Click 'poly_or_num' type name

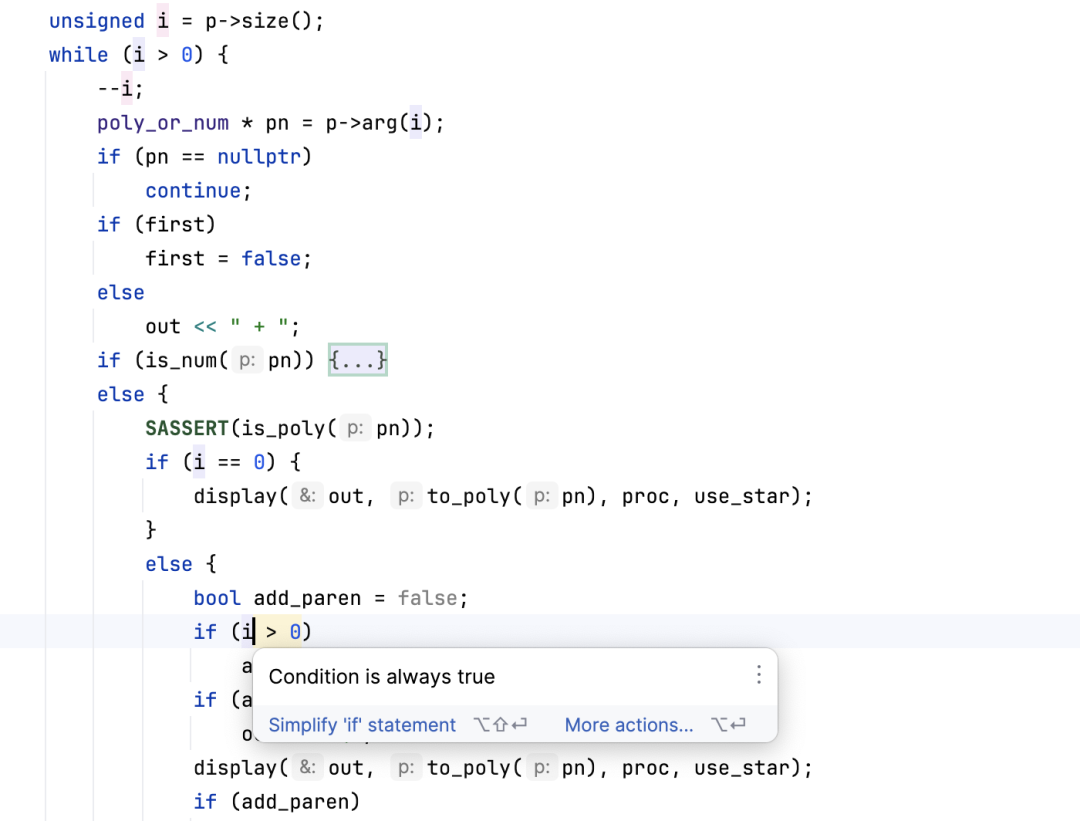point(163,123)
